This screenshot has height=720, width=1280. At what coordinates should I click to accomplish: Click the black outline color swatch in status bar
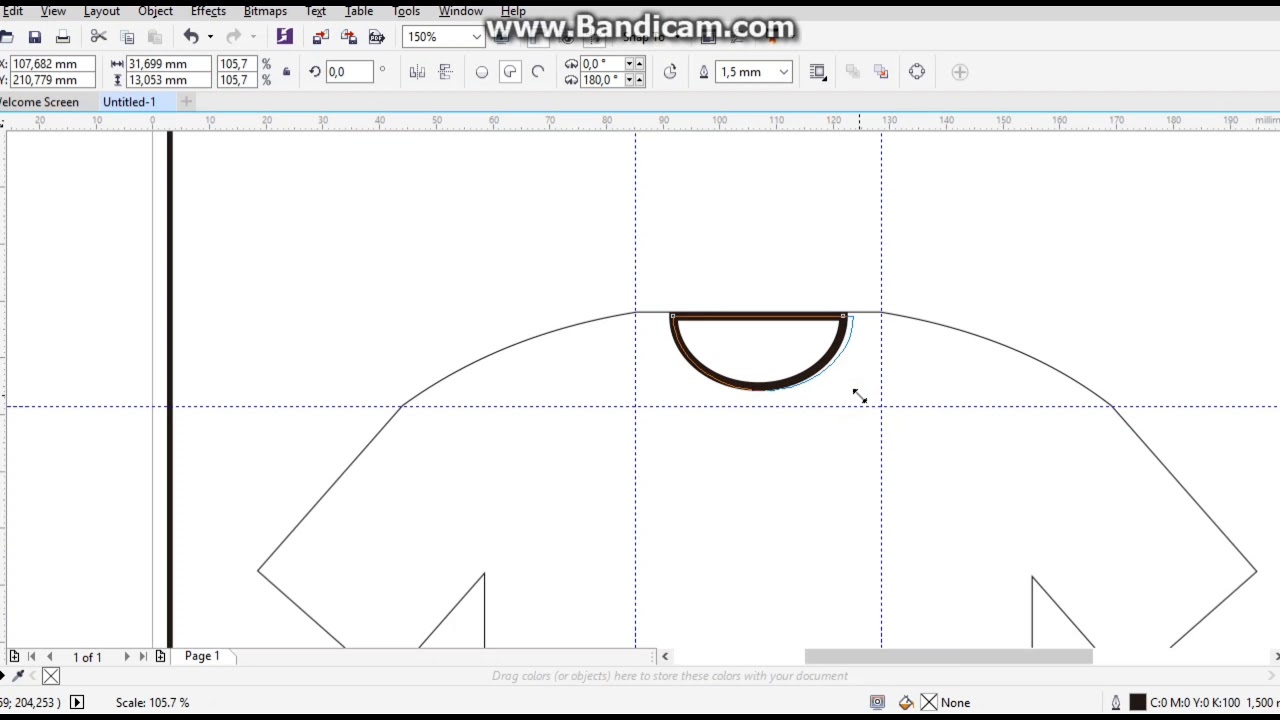pos(1137,703)
